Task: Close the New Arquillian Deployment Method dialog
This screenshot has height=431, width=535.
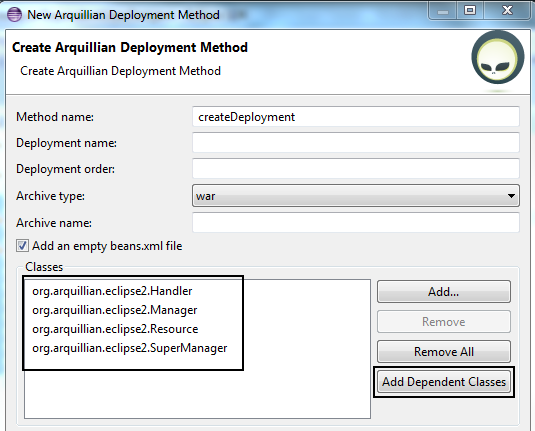Action: [507, 11]
